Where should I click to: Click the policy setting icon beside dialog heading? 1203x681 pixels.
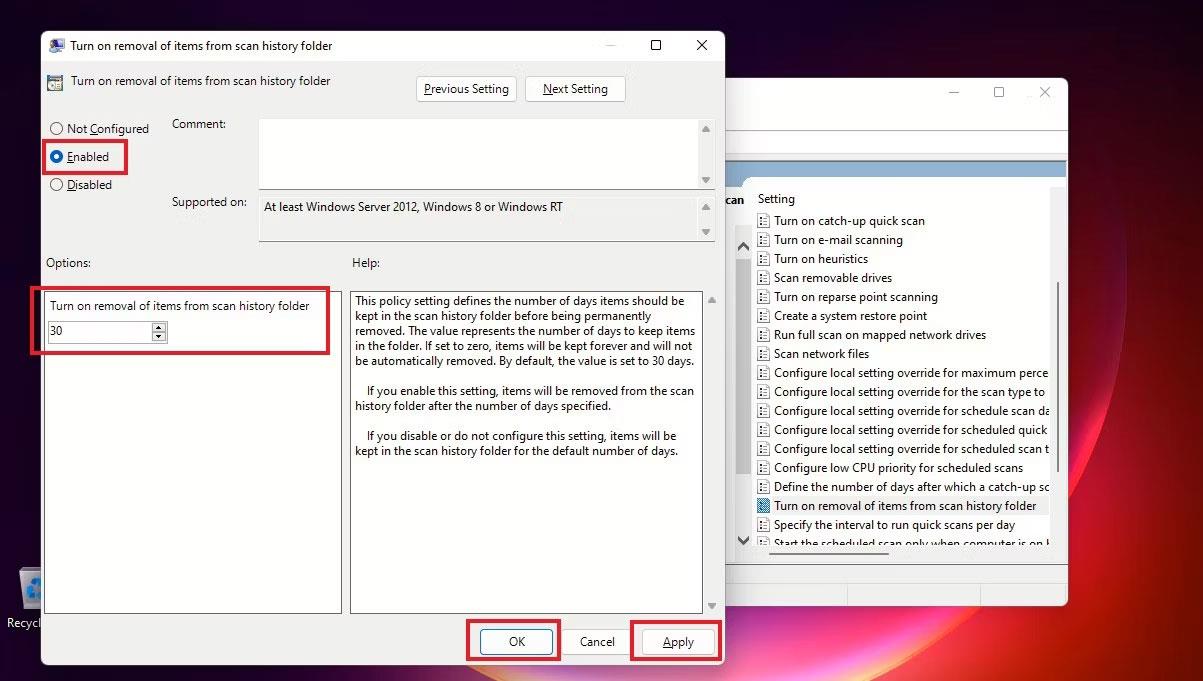[56, 83]
